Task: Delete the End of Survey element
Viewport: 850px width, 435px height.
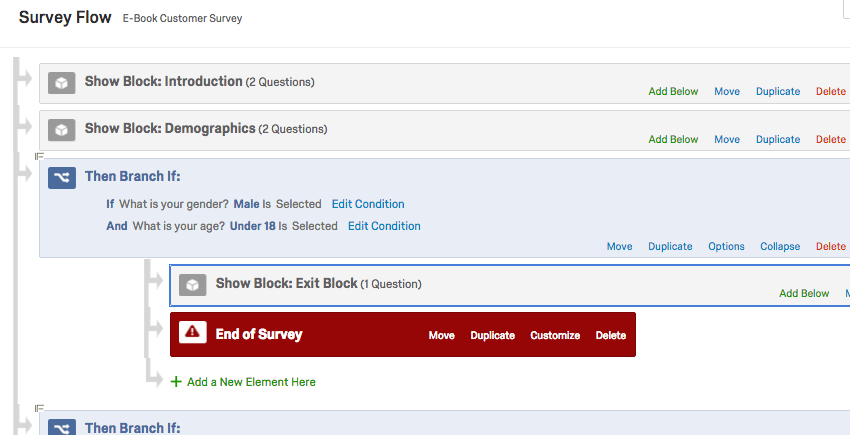Action: coord(611,336)
